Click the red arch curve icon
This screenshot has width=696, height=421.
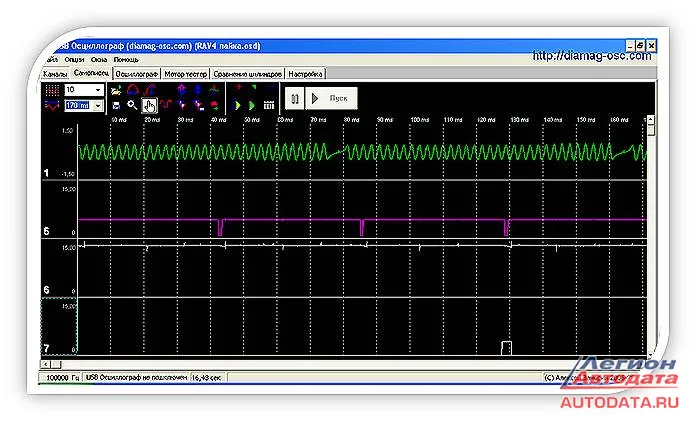tap(132, 90)
